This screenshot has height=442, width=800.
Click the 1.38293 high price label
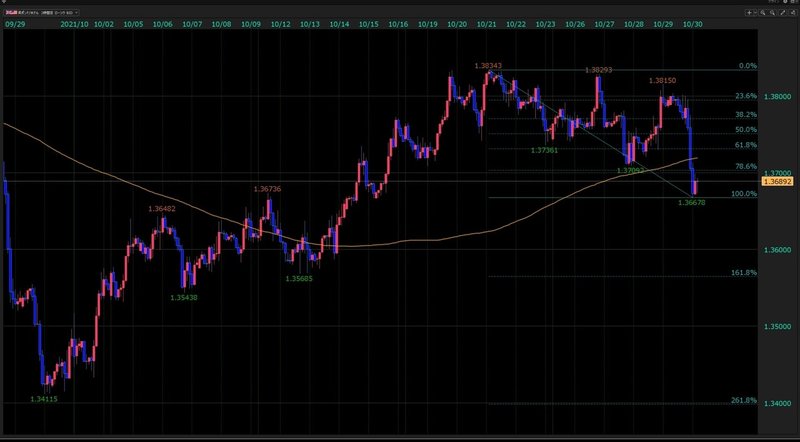598,69
